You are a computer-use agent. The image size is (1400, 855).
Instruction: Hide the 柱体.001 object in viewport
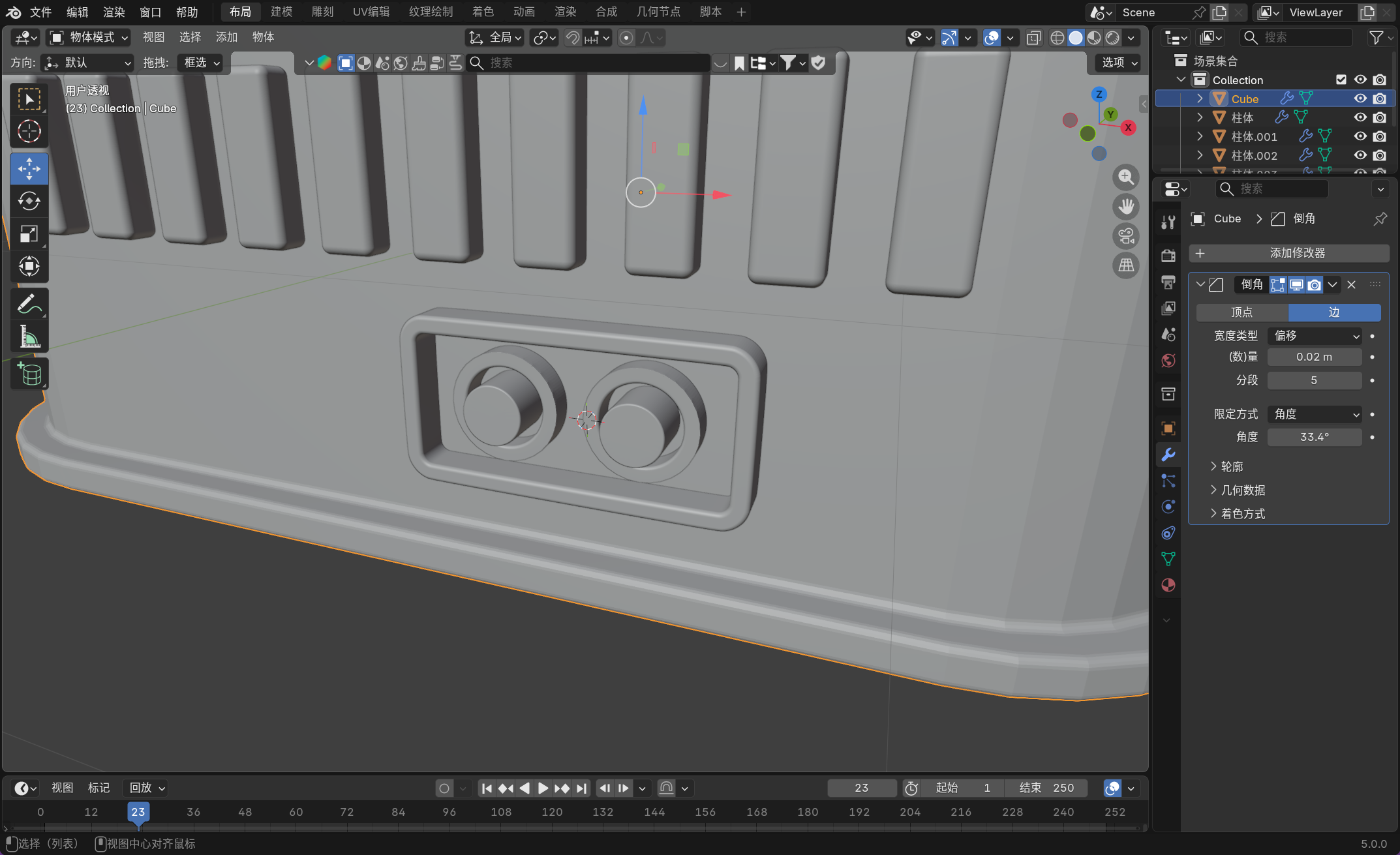pyautogui.click(x=1360, y=136)
